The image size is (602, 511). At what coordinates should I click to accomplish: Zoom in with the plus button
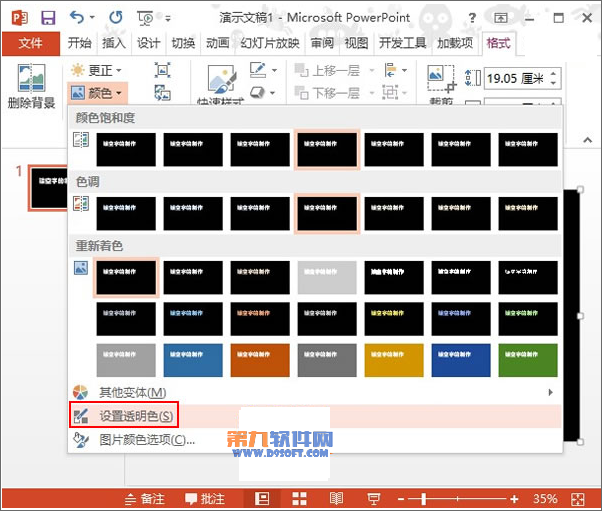[514, 499]
